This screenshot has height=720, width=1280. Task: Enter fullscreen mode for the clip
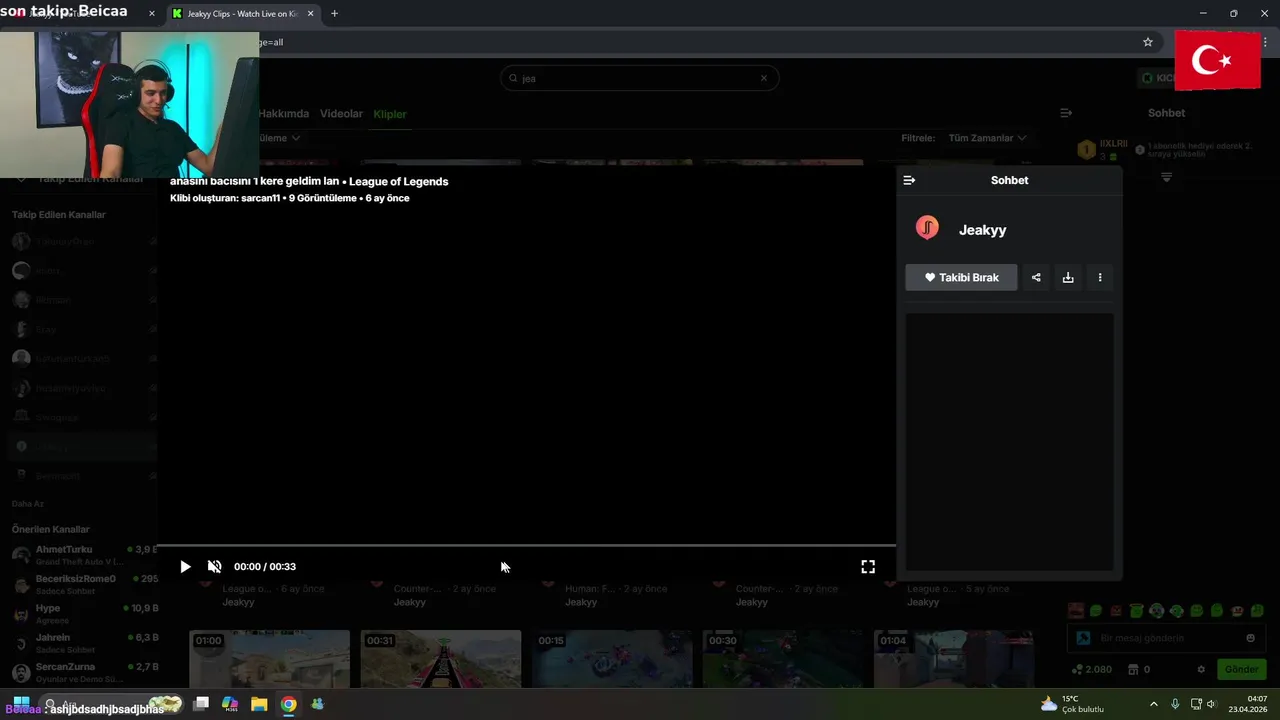tap(868, 566)
